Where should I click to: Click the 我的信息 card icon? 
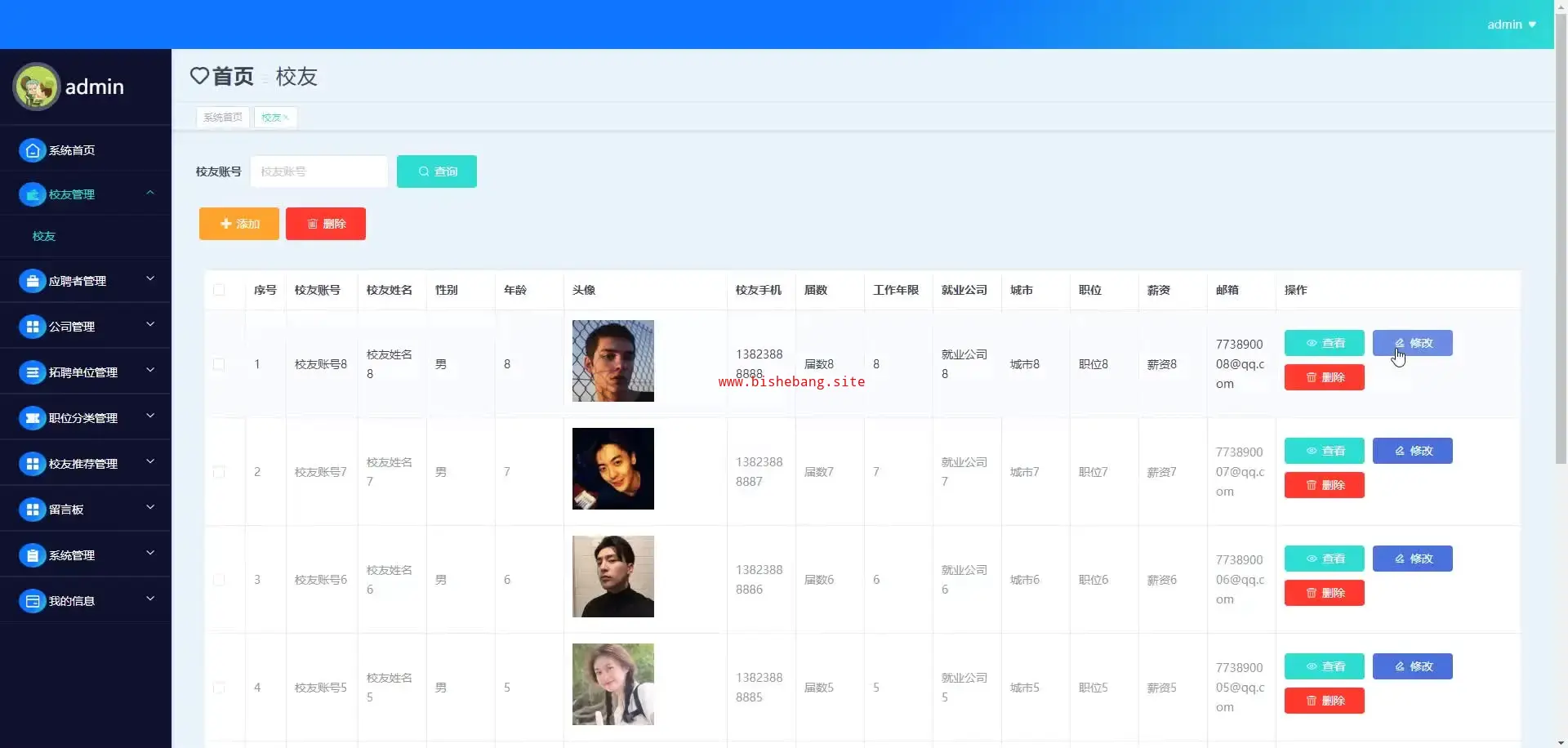click(33, 601)
